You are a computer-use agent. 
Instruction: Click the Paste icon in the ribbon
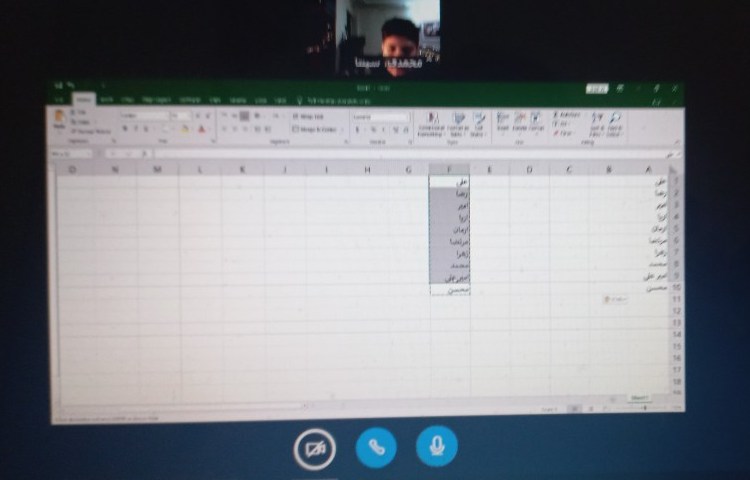[x=59, y=121]
